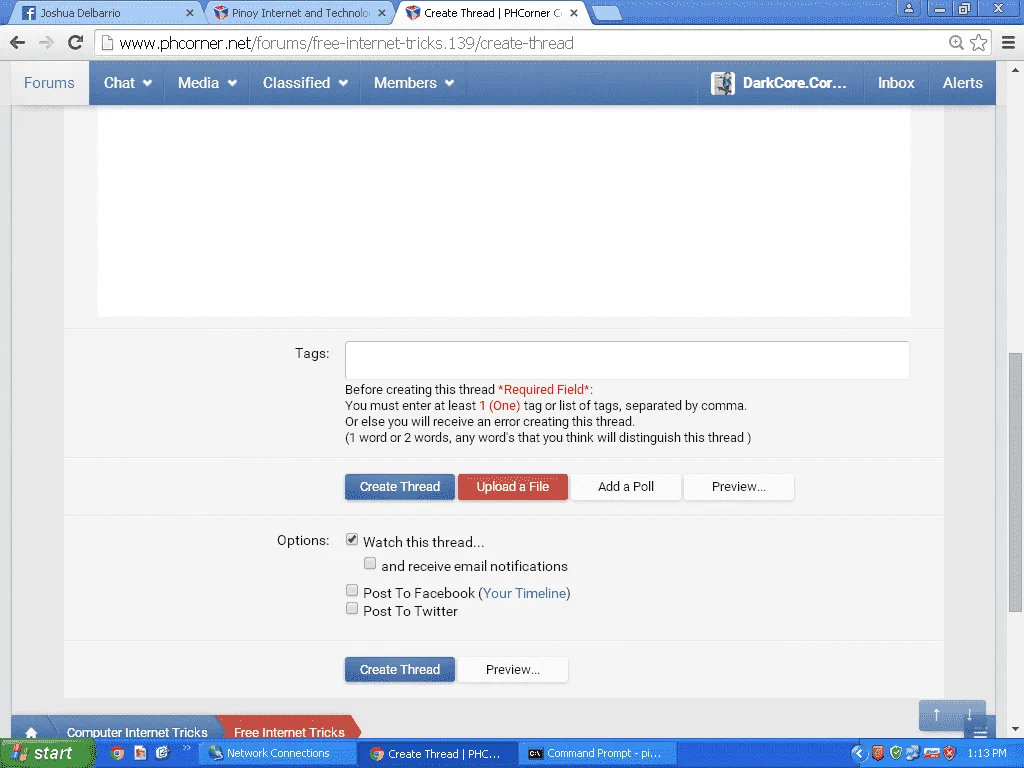This screenshot has width=1024, height=768.
Task: Open the Chrome hamburger menu
Action: (1008, 43)
